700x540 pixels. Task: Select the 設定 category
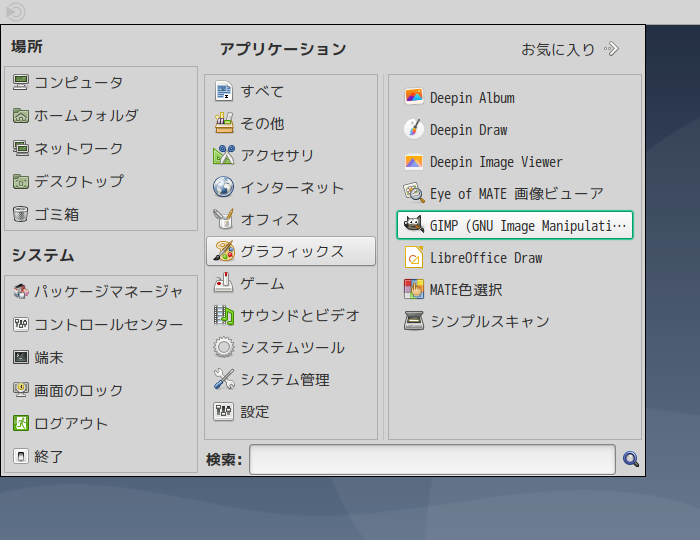[291, 411]
